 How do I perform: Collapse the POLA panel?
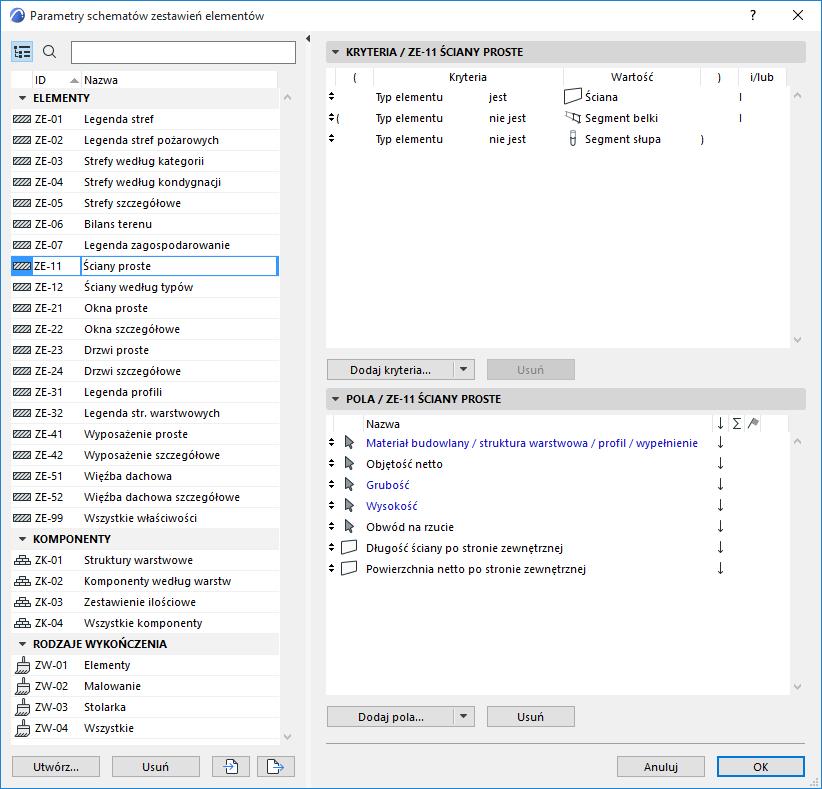[336, 399]
